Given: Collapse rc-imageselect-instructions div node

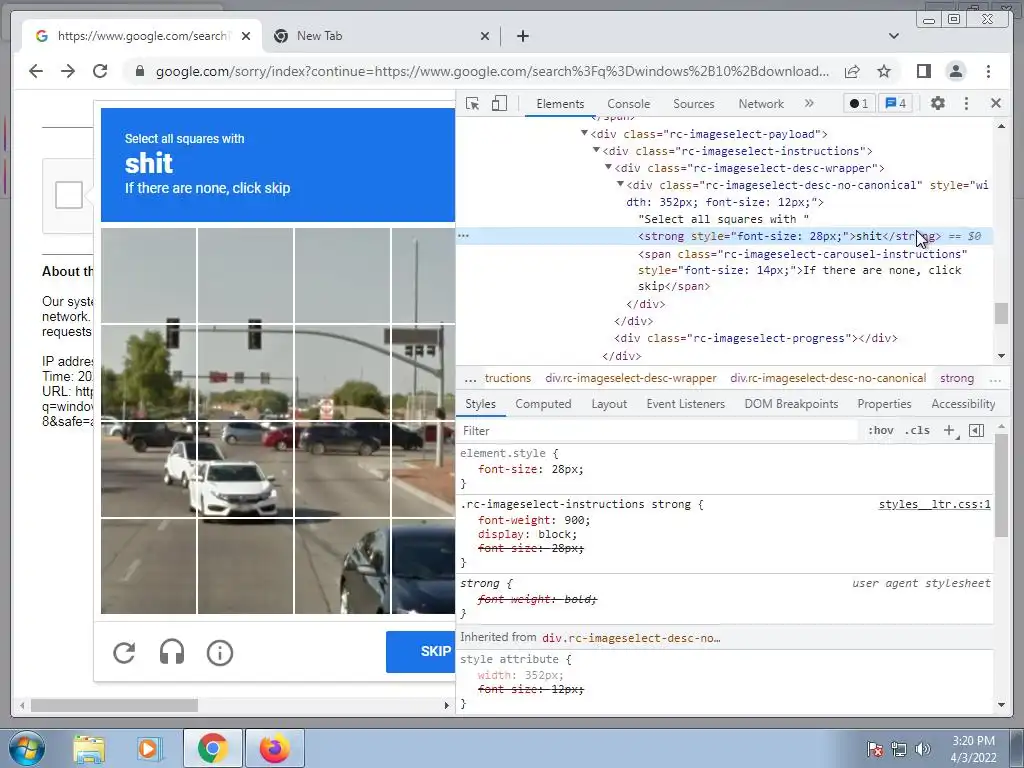Looking at the screenshot, I should [596, 150].
